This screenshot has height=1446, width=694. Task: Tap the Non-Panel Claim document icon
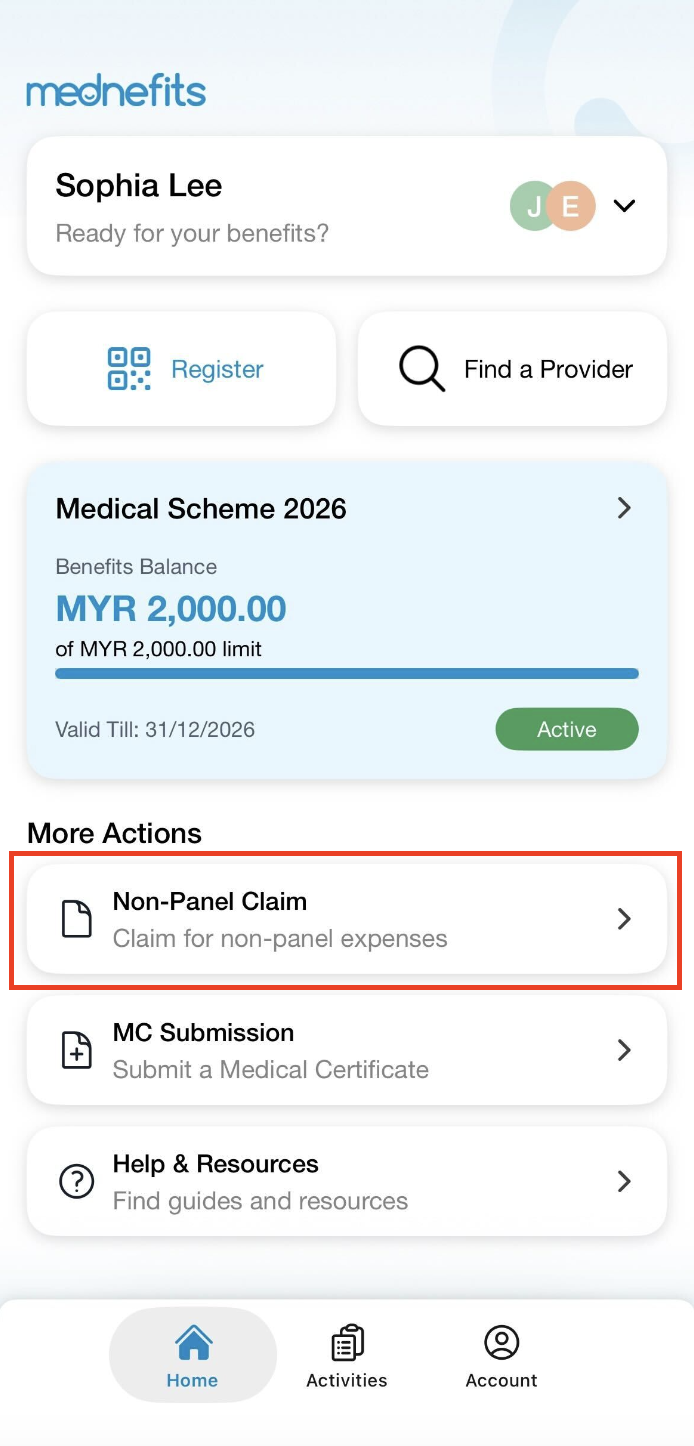[x=77, y=919]
